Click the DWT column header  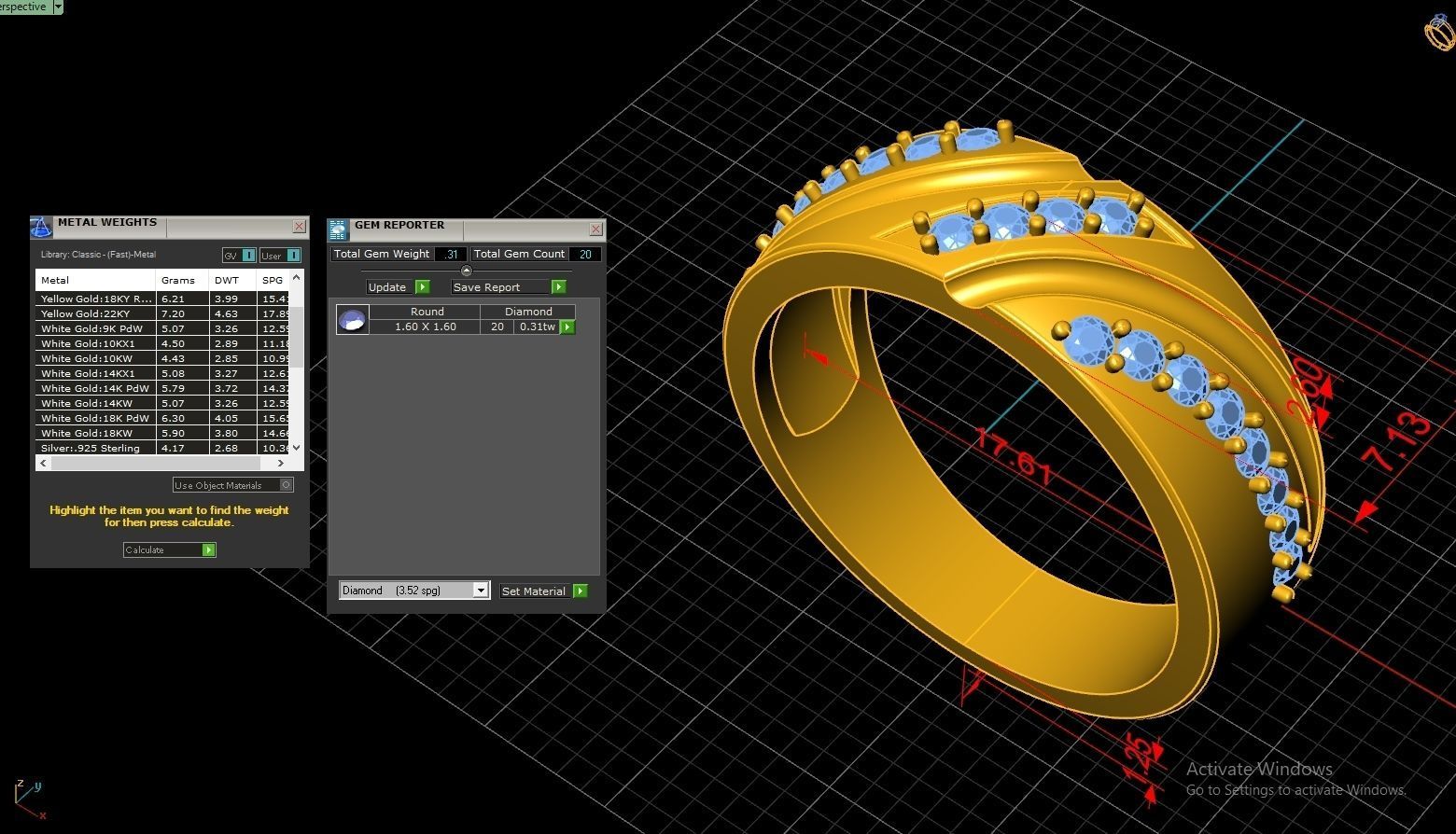point(232,280)
